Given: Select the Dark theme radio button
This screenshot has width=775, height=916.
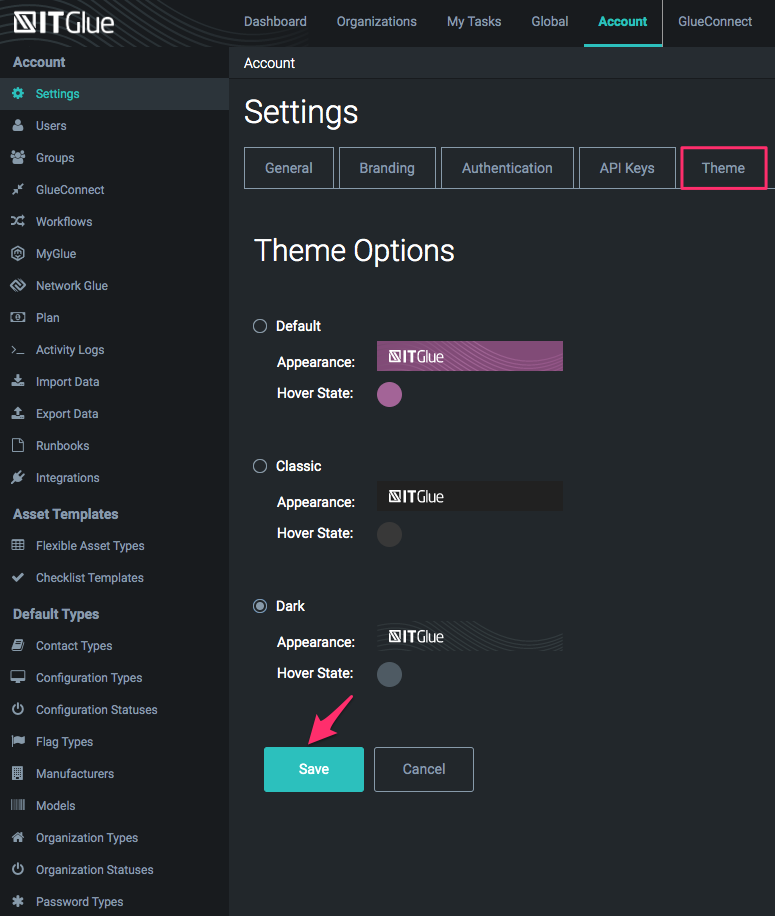Looking at the screenshot, I should coord(259,605).
